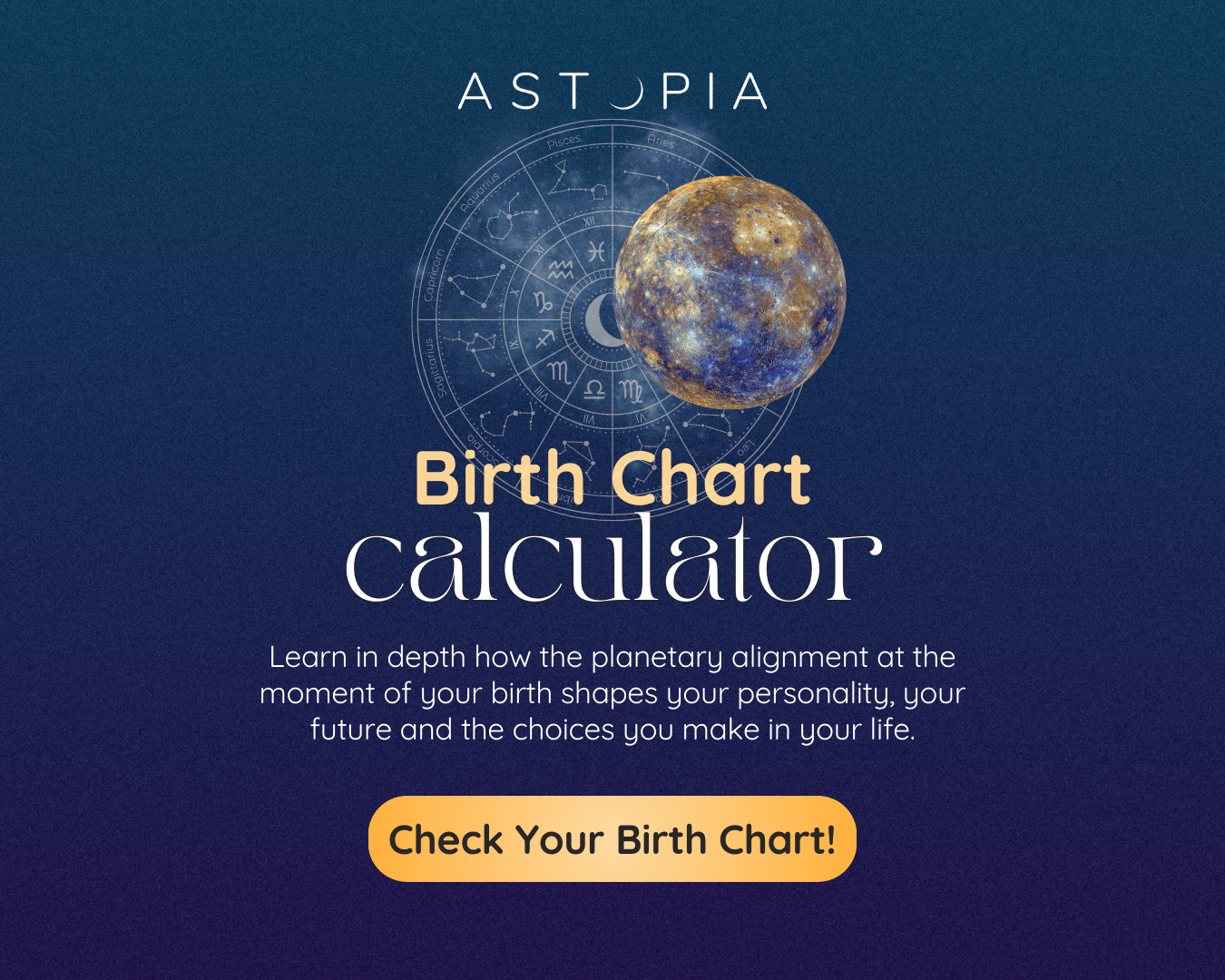Click the Birth Chart heading
This screenshot has width=1225, height=980.
click(x=612, y=478)
